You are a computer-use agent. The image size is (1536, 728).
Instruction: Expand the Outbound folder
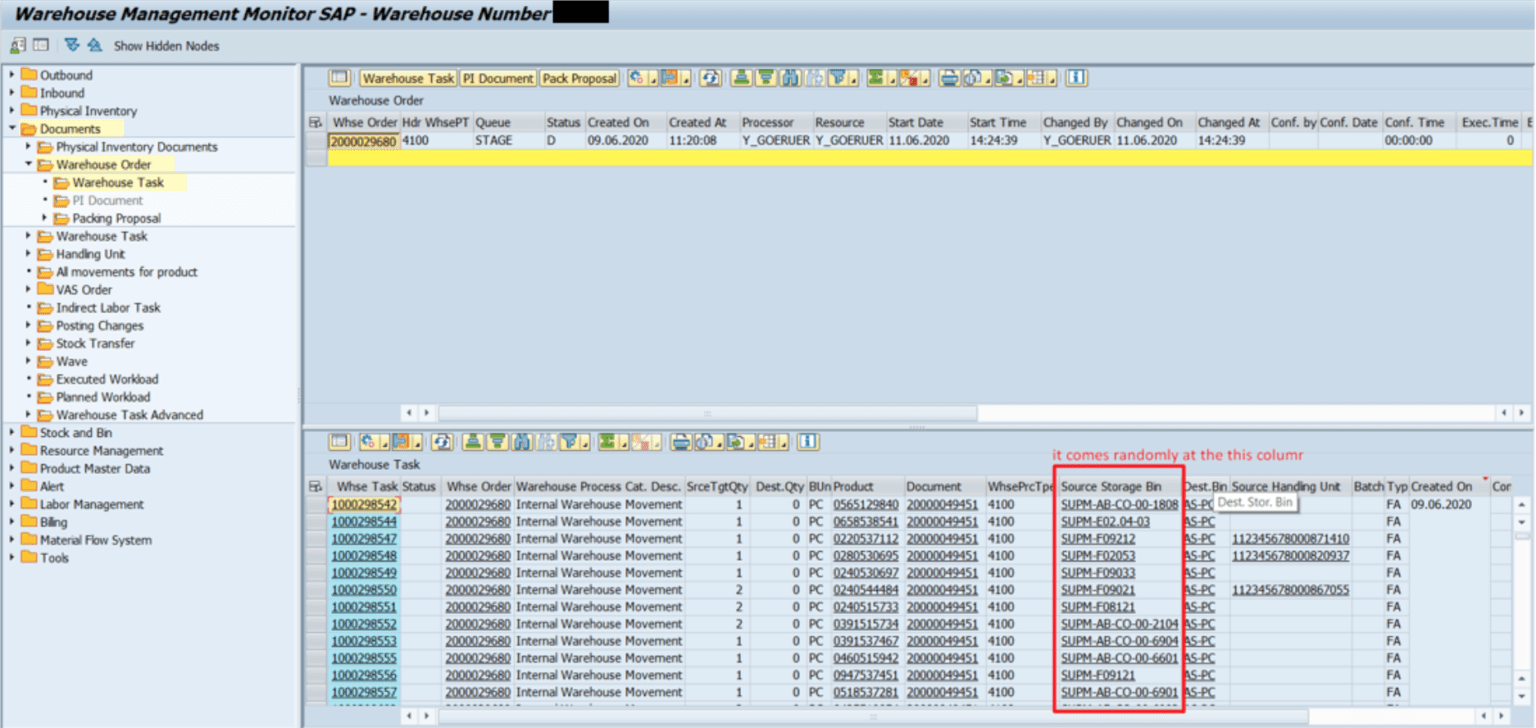point(10,73)
